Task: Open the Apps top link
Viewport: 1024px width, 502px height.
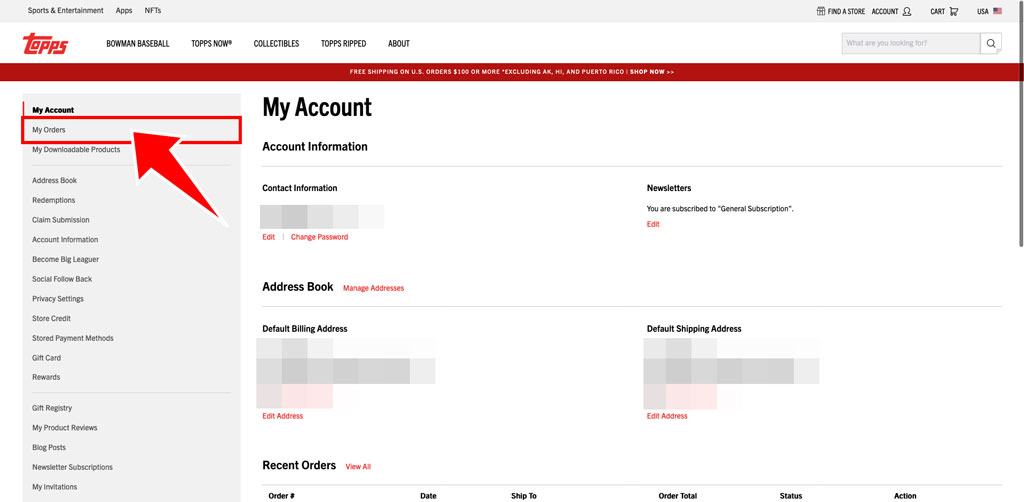Action: coord(124,10)
